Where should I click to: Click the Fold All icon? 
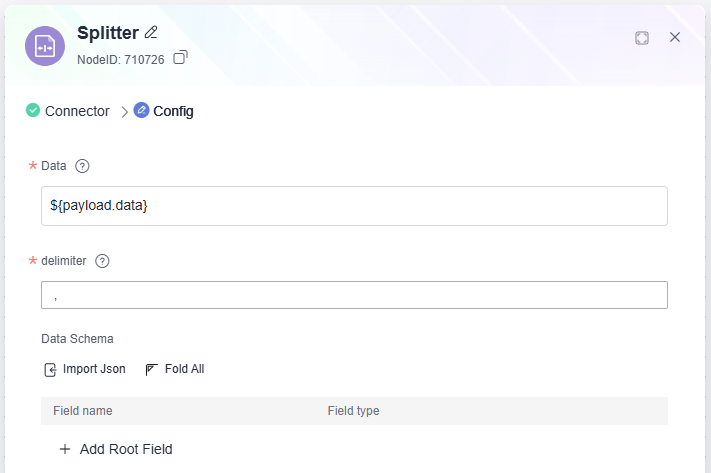(x=151, y=370)
